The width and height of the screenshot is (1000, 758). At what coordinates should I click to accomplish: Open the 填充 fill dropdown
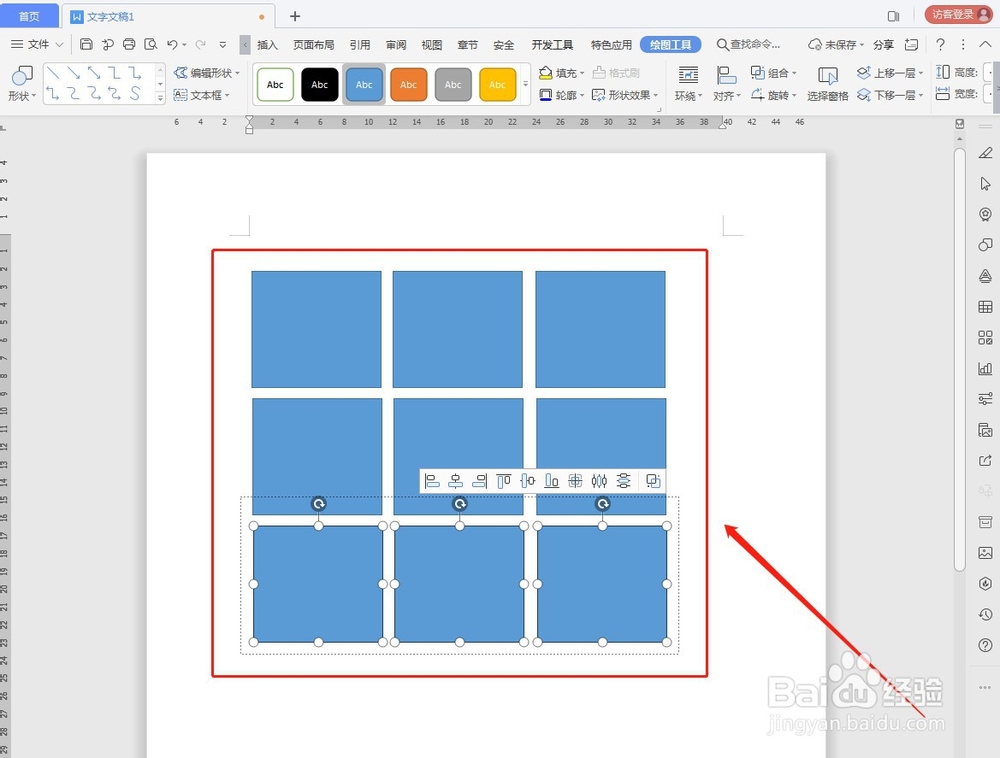point(561,73)
